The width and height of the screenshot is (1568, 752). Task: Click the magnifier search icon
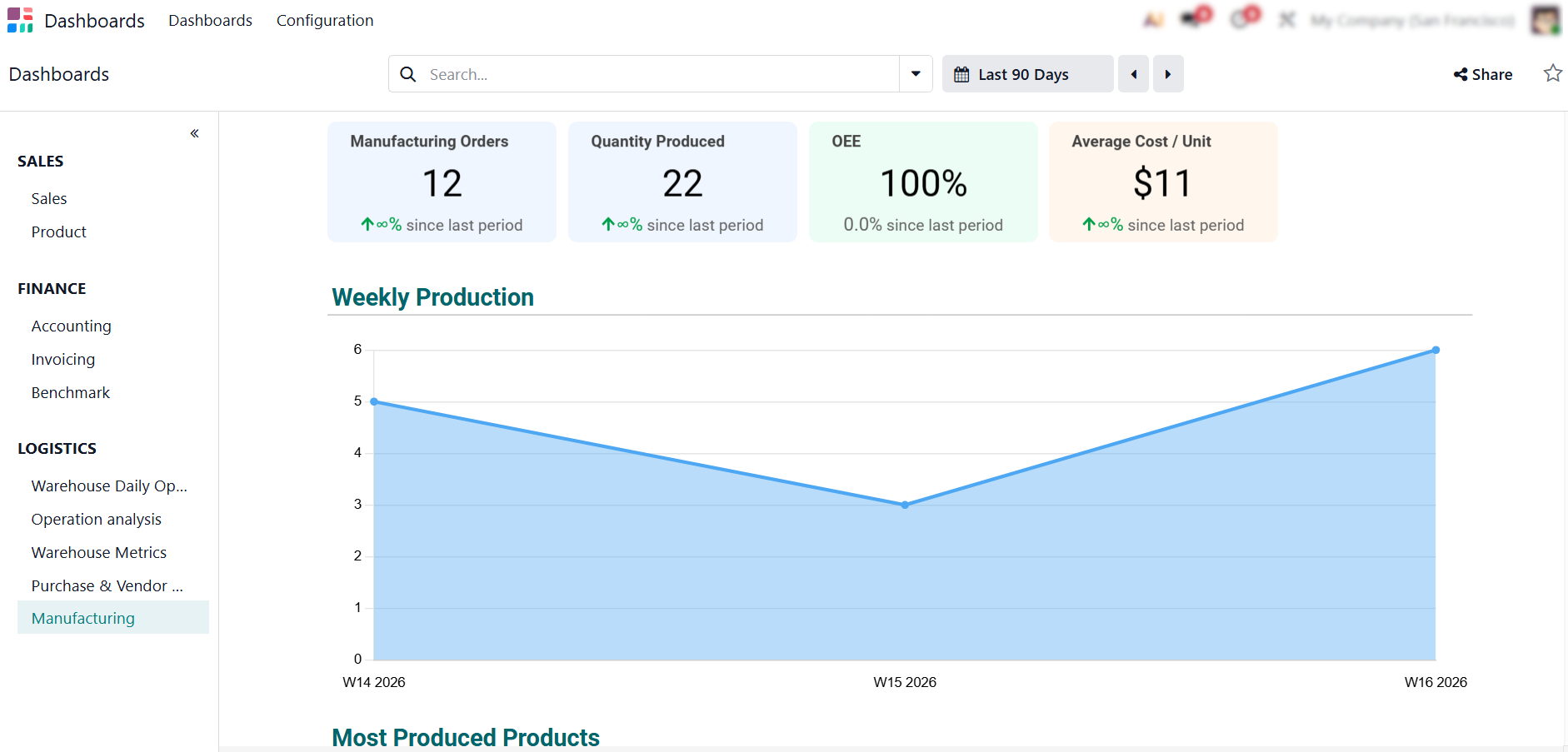coord(408,74)
